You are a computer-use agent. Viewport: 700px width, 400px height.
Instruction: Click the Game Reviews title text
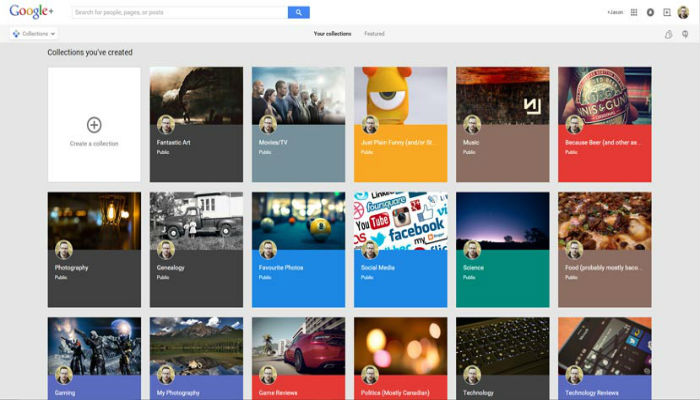pos(278,393)
